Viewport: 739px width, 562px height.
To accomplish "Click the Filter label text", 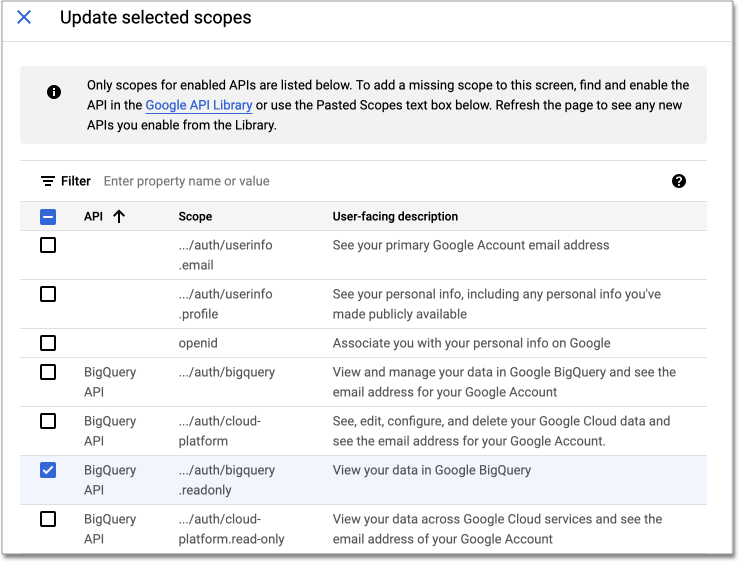I will pyautogui.click(x=76, y=181).
